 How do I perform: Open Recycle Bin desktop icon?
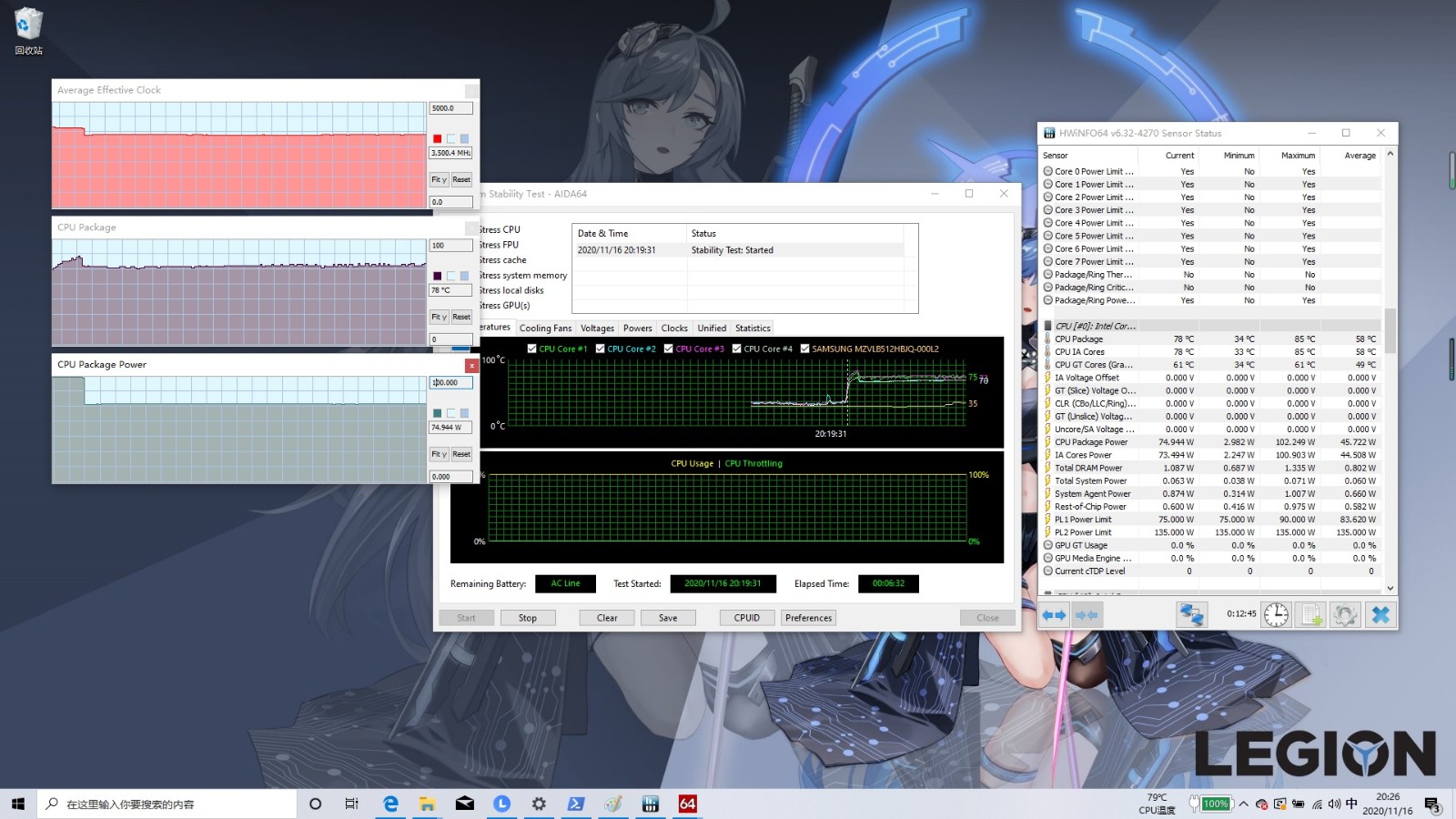pyautogui.click(x=29, y=30)
